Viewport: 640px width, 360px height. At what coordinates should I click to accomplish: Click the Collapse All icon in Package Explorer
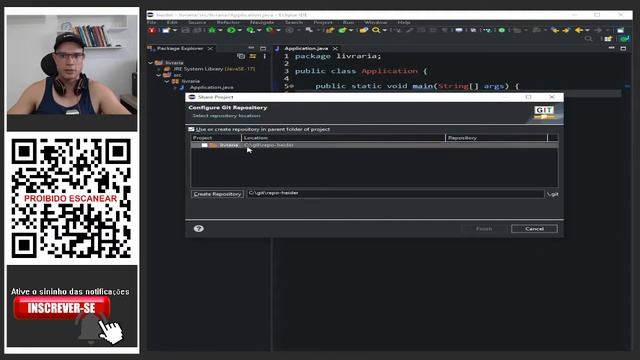pos(241,56)
